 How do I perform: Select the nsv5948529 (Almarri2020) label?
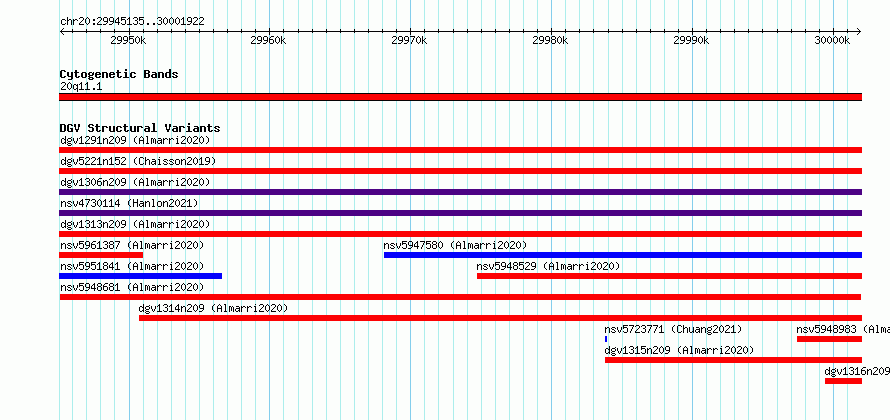pos(548,266)
